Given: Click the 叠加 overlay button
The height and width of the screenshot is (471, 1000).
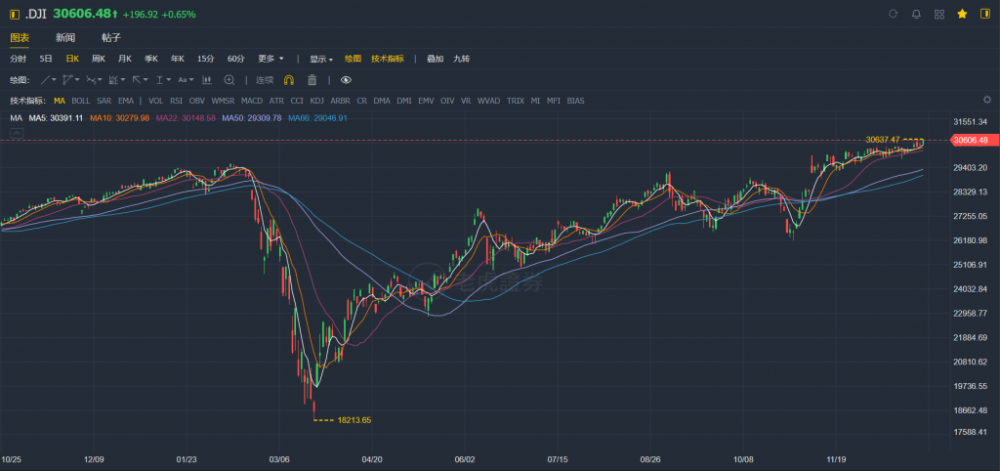Looking at the screenshot, I should (x=435, y=58).
